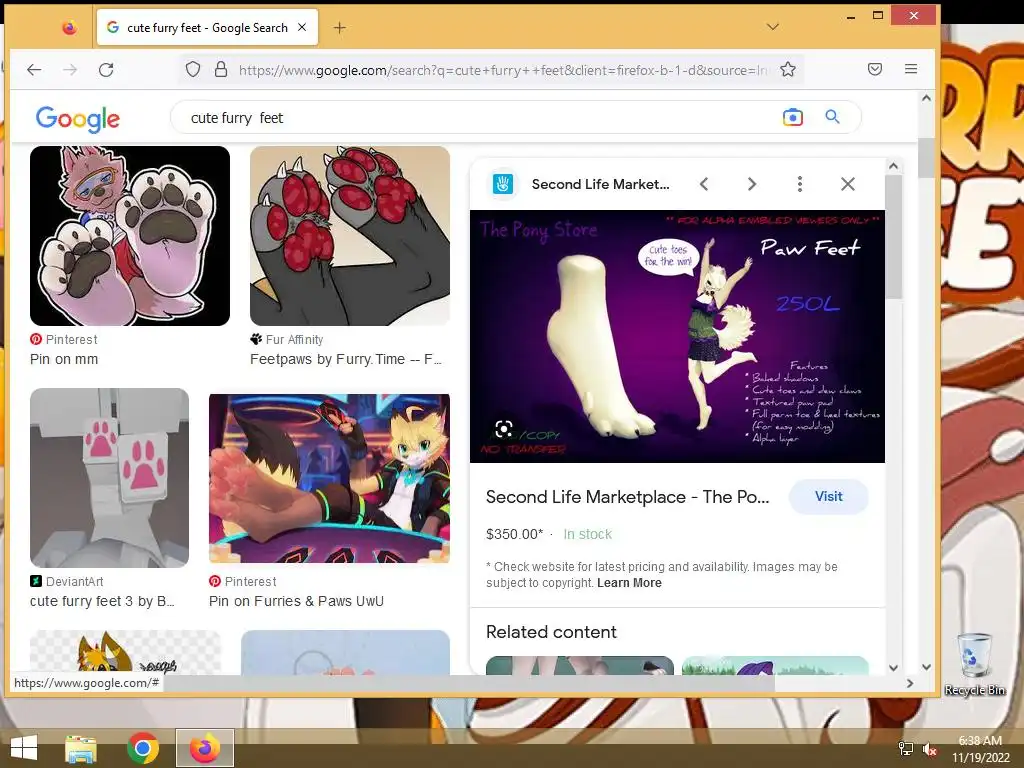Viewport: 1024px width, 768px height.
Task: Open the Paw Feet preview image
Action: (677, 336)
